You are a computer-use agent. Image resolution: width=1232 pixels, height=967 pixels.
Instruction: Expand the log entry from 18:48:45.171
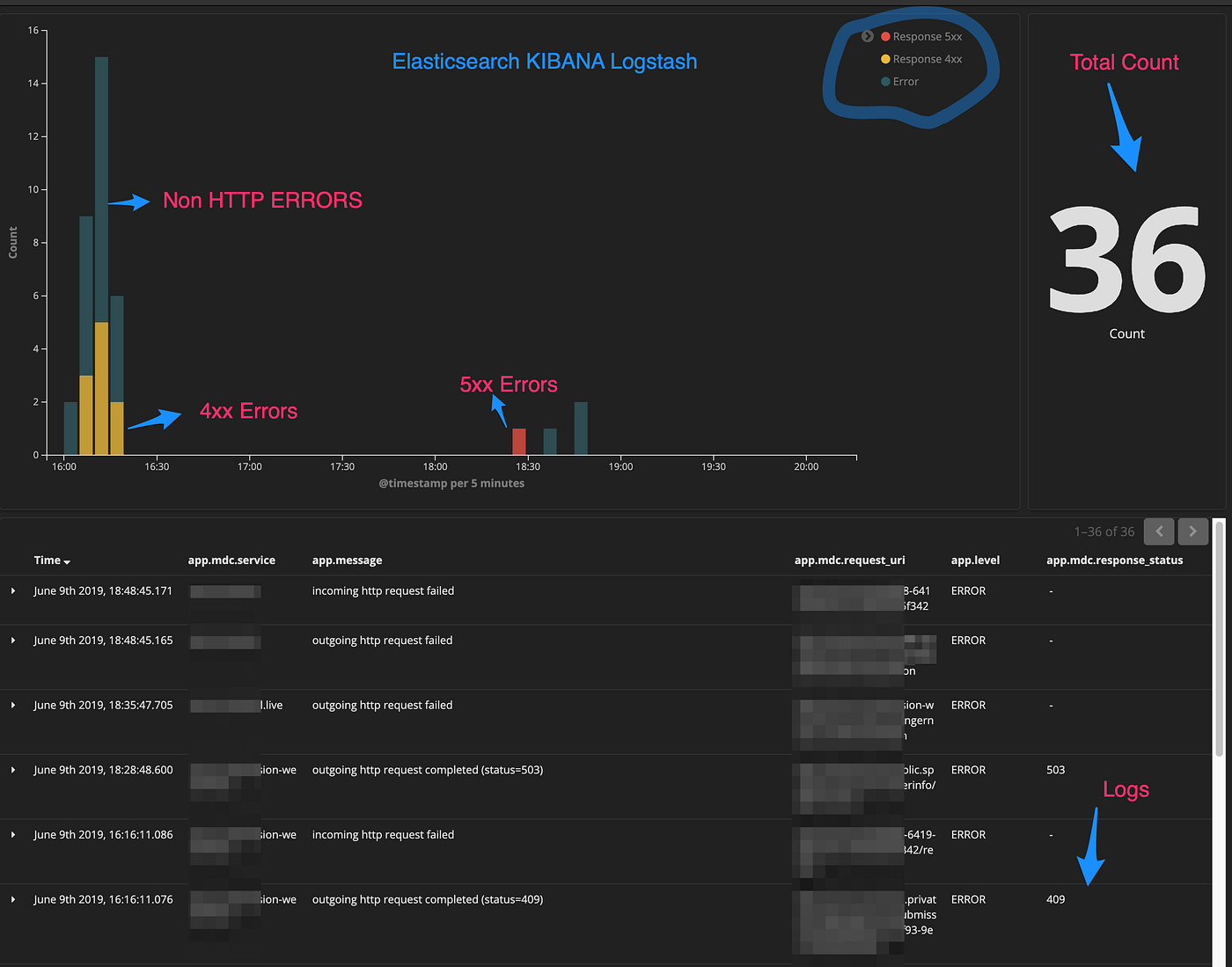(12, 590)
